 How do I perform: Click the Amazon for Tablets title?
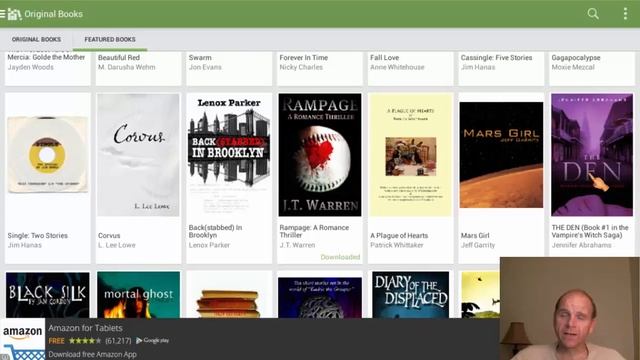click(85, 328)
